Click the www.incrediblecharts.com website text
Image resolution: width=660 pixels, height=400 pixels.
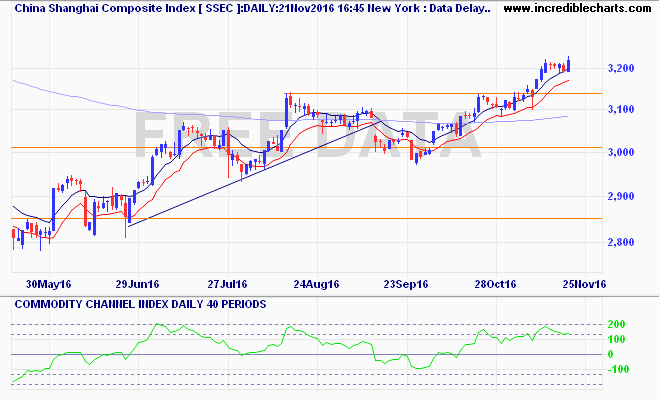pos(577,8)
